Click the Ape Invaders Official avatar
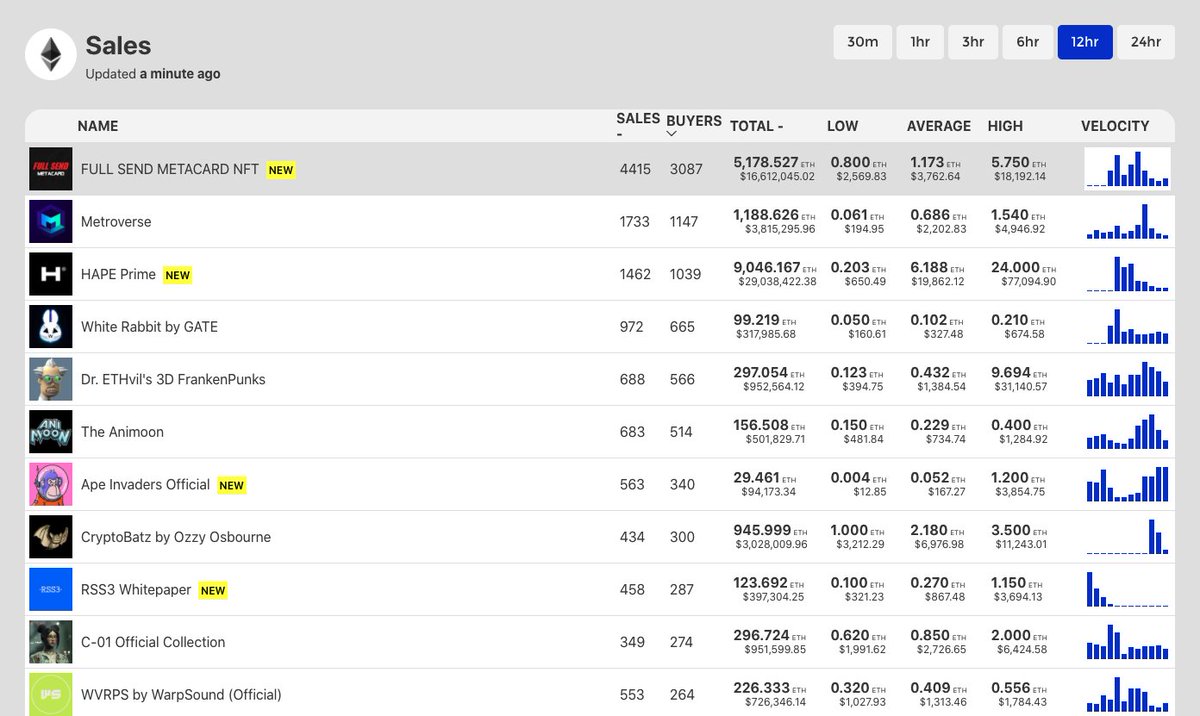This screenshot has width=1200, height=716. pyautogui.click(x=51, y=484)
